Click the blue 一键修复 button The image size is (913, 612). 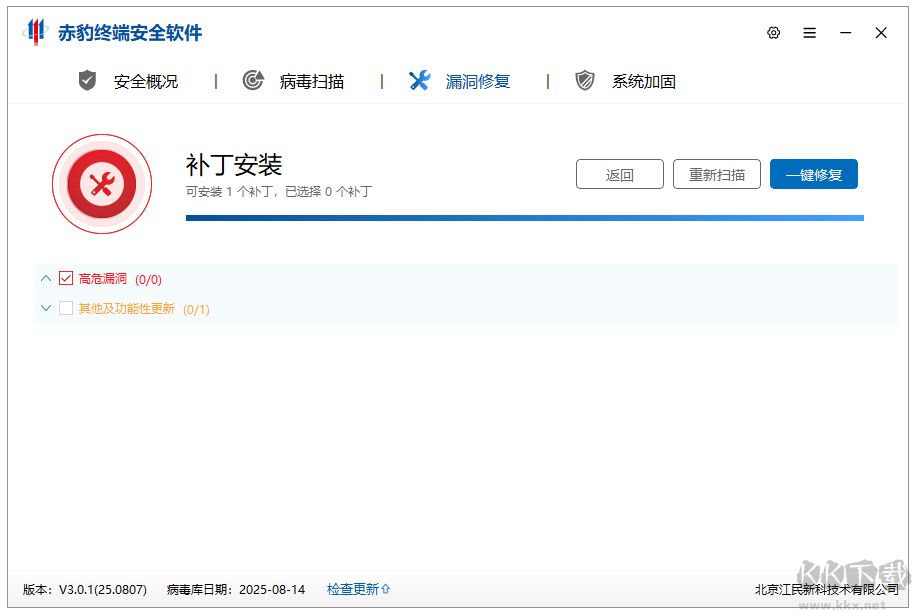tap(813, 174)
